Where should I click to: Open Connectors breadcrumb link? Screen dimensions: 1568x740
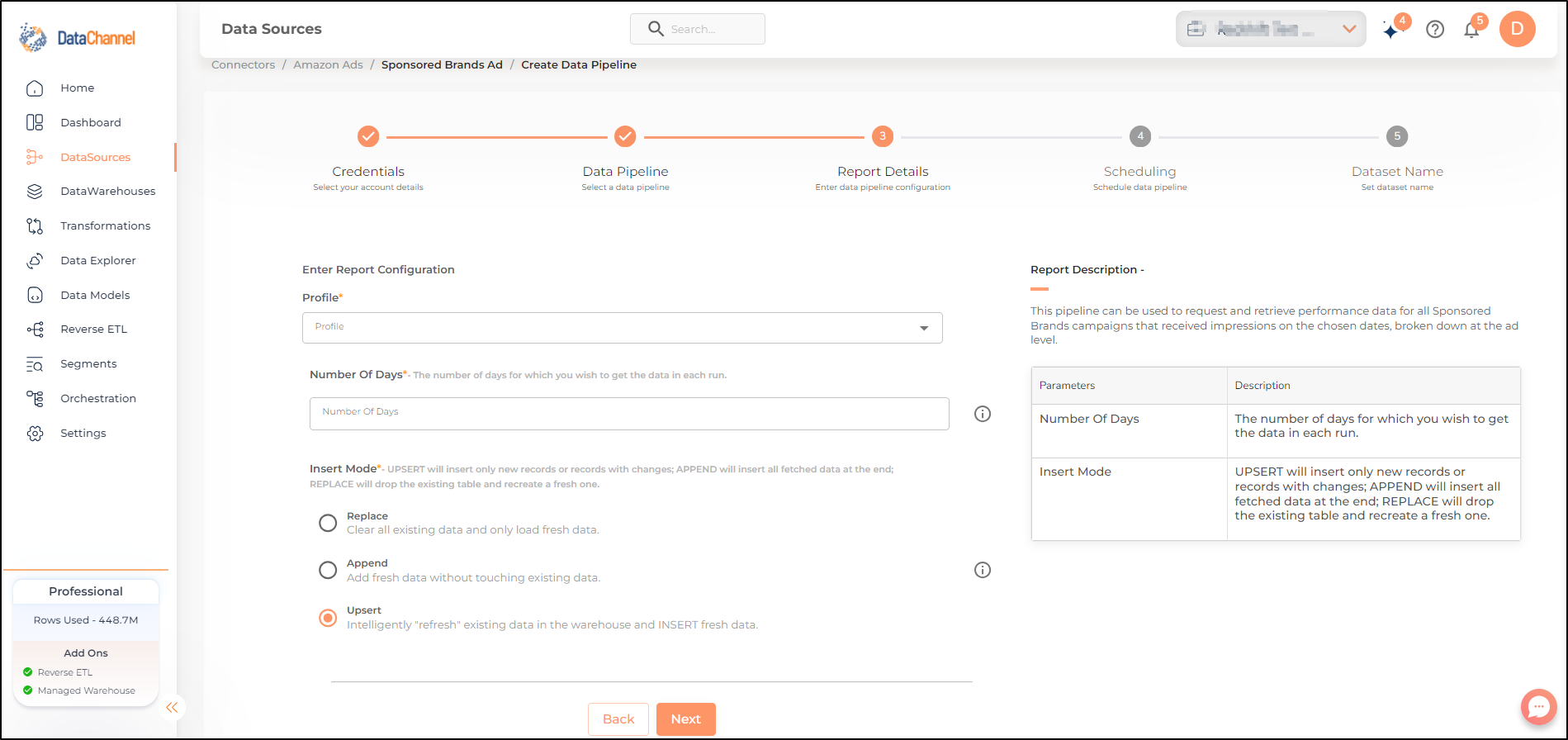tap(244, 64)
